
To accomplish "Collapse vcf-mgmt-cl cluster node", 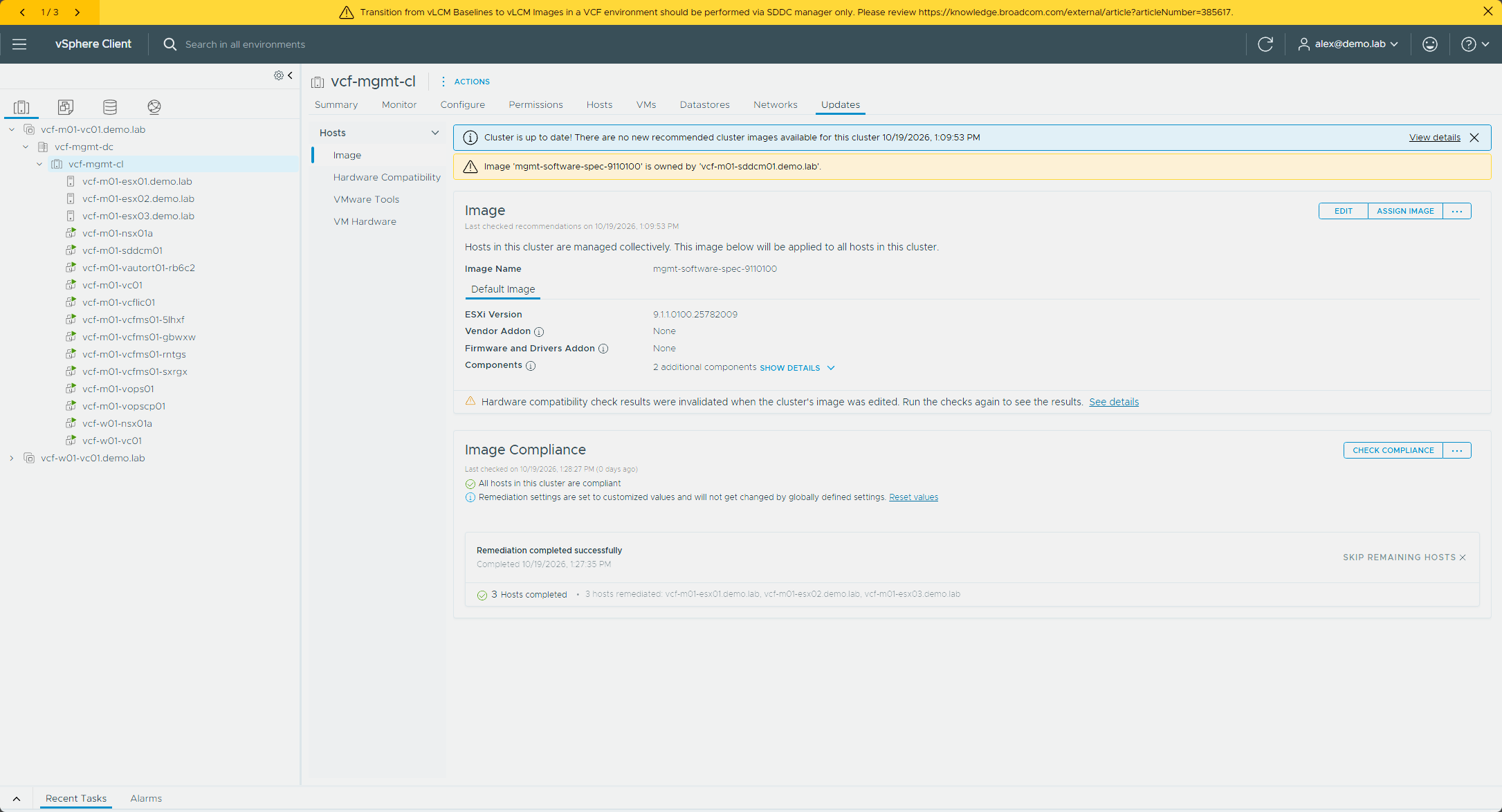I will 39,164.
